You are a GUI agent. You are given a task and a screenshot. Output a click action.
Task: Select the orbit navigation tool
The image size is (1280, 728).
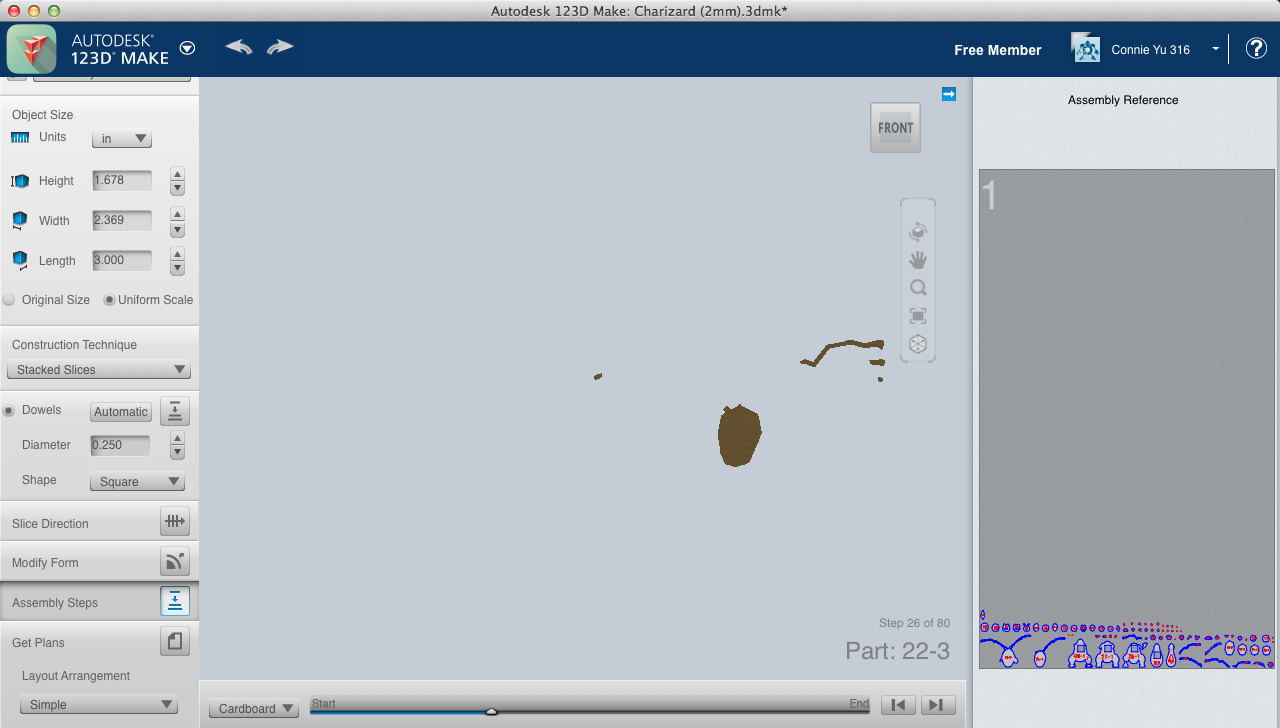[918, 232]
